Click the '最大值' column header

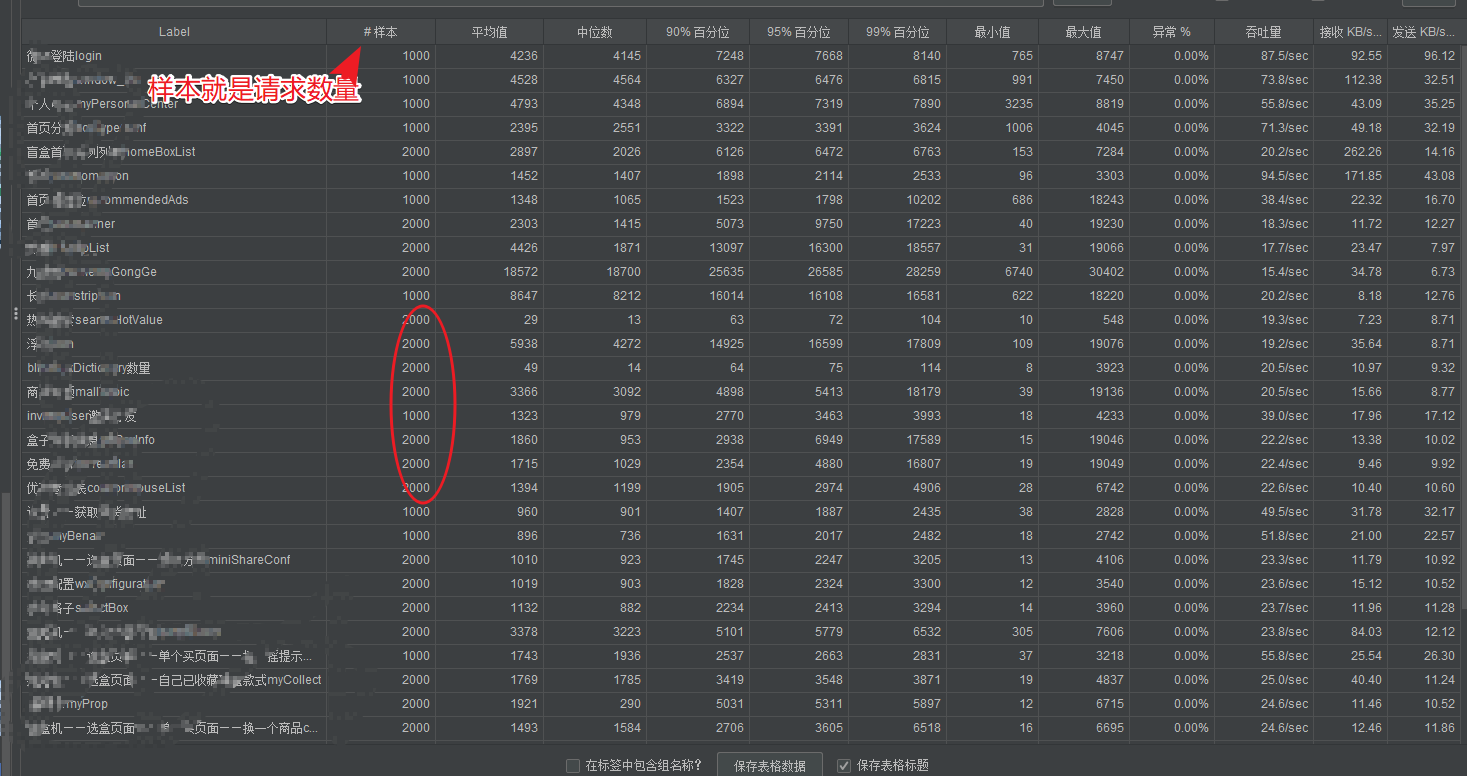[1085, 32]
